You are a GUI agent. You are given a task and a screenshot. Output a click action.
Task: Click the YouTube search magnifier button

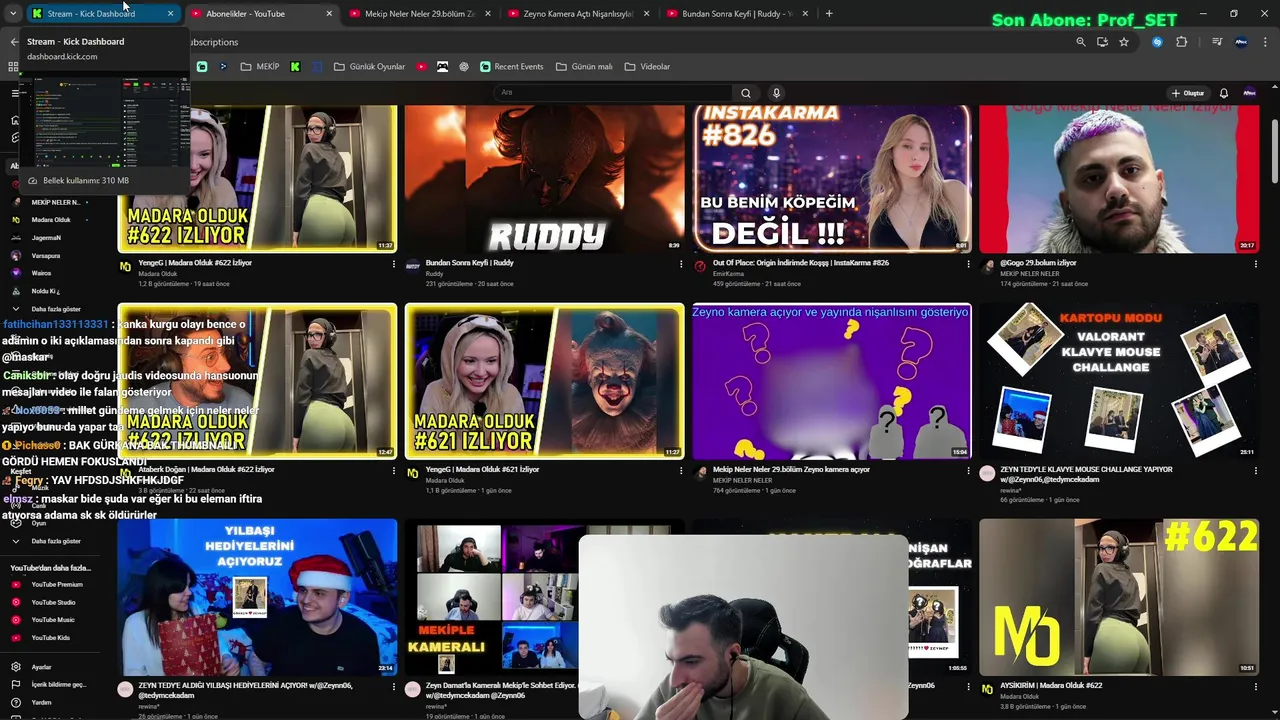(x=746, y=93)
